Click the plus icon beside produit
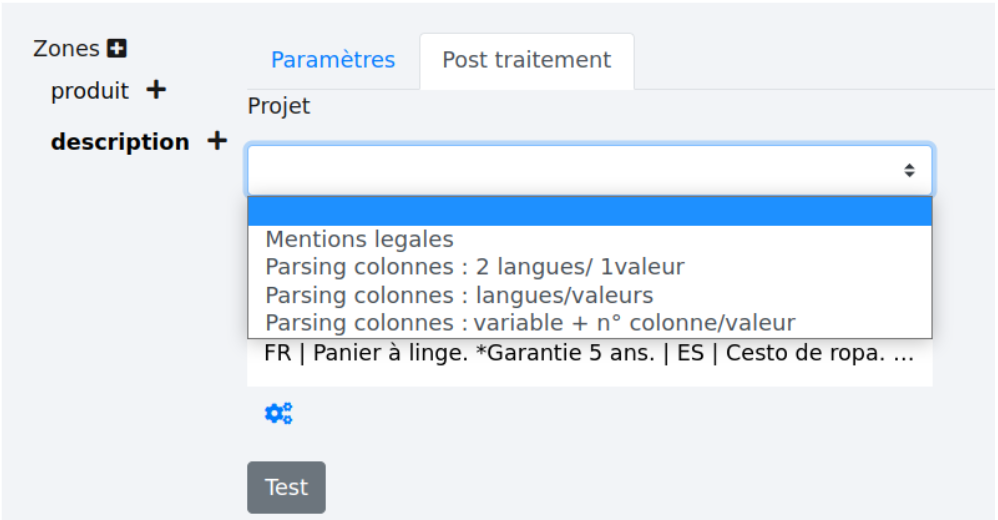The width and height of the screenshot is (998, 520). pos(155,90)
